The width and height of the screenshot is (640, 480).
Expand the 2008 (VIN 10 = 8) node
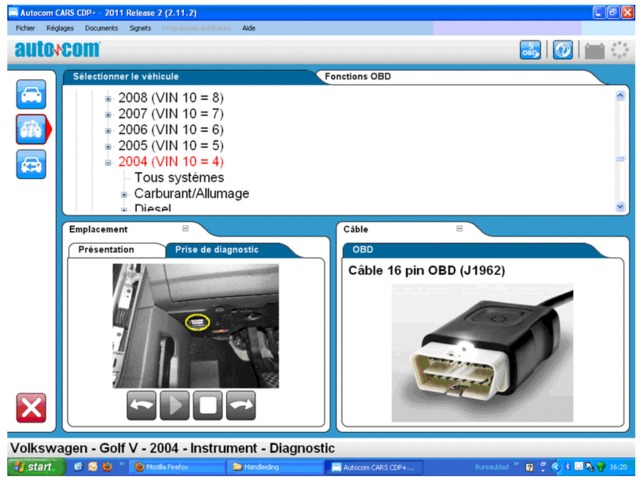coord(108,99)
